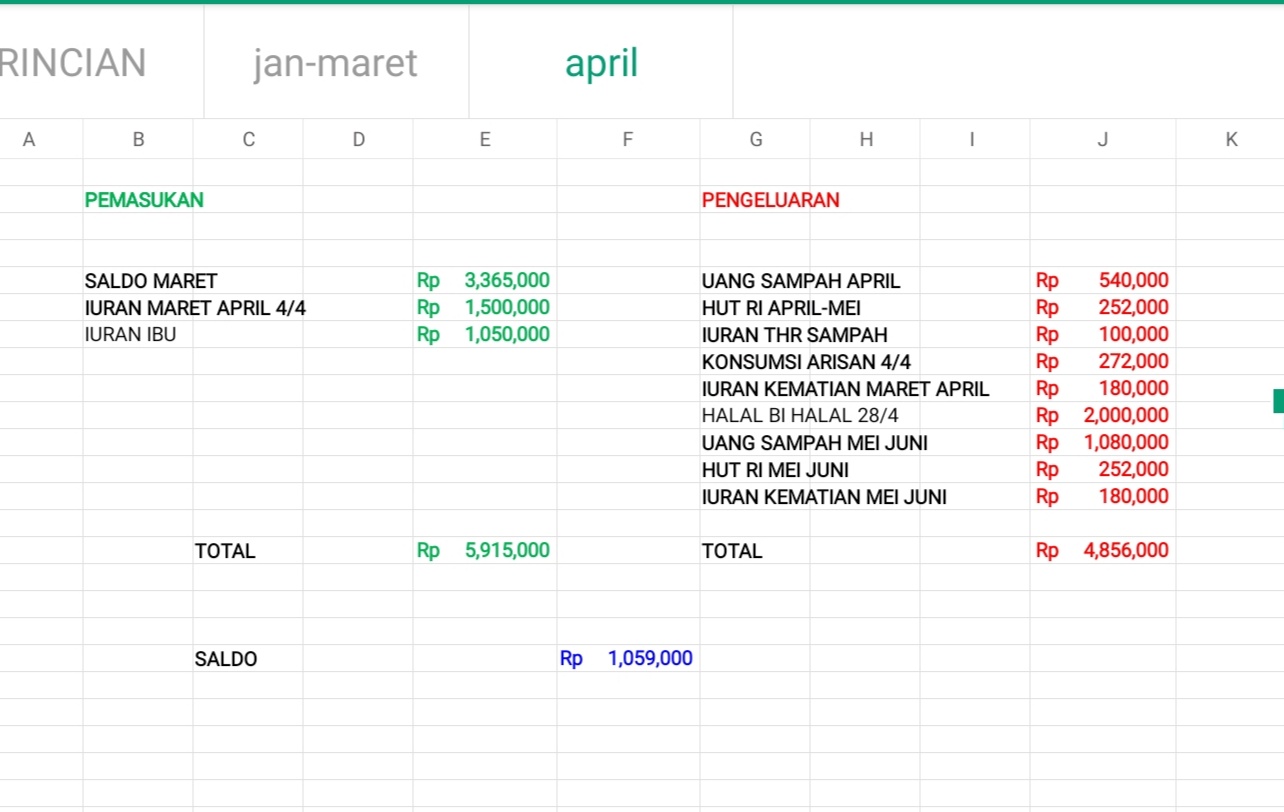Open the RINCIAN sheet tab
This screenshot has width=1284, height=812.
pyautogui.click(x=73, y=63)
